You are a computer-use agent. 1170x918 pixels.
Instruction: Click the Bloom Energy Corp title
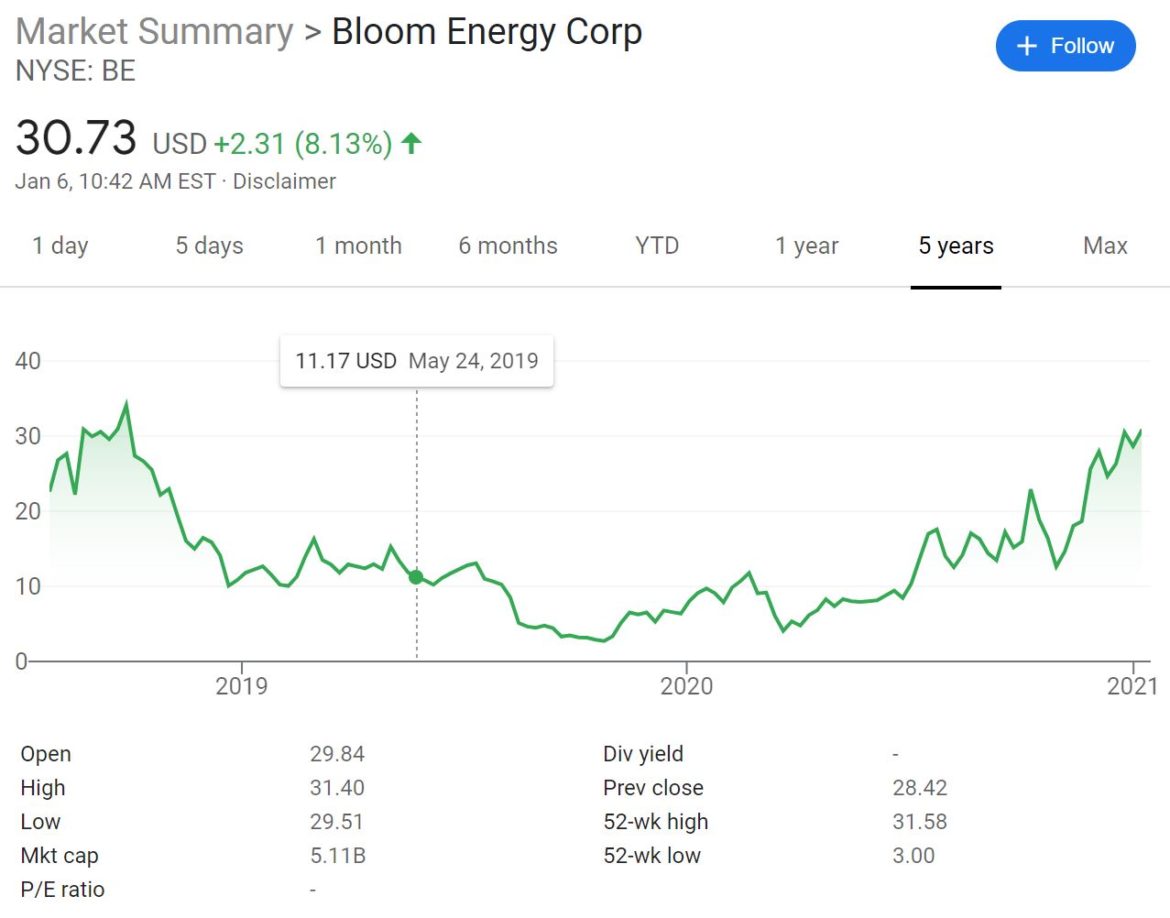(x=486, y=31)
